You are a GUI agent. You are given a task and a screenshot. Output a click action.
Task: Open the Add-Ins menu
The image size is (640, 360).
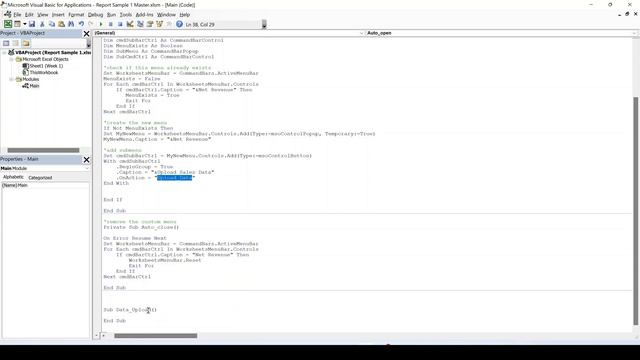pyautogui.click(x=144, y=15)
